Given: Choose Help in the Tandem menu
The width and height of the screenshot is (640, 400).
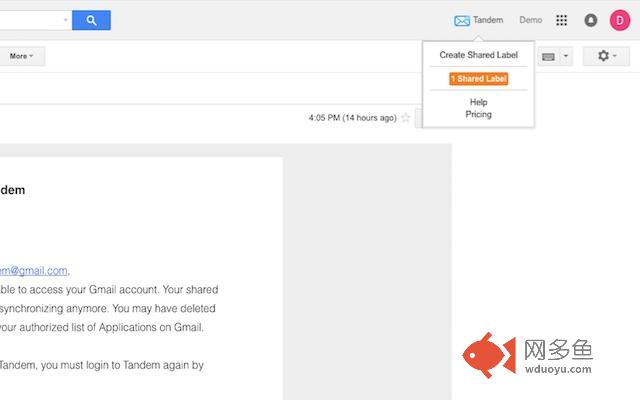Looking at the screenshot, I should [x=478, y=102].
